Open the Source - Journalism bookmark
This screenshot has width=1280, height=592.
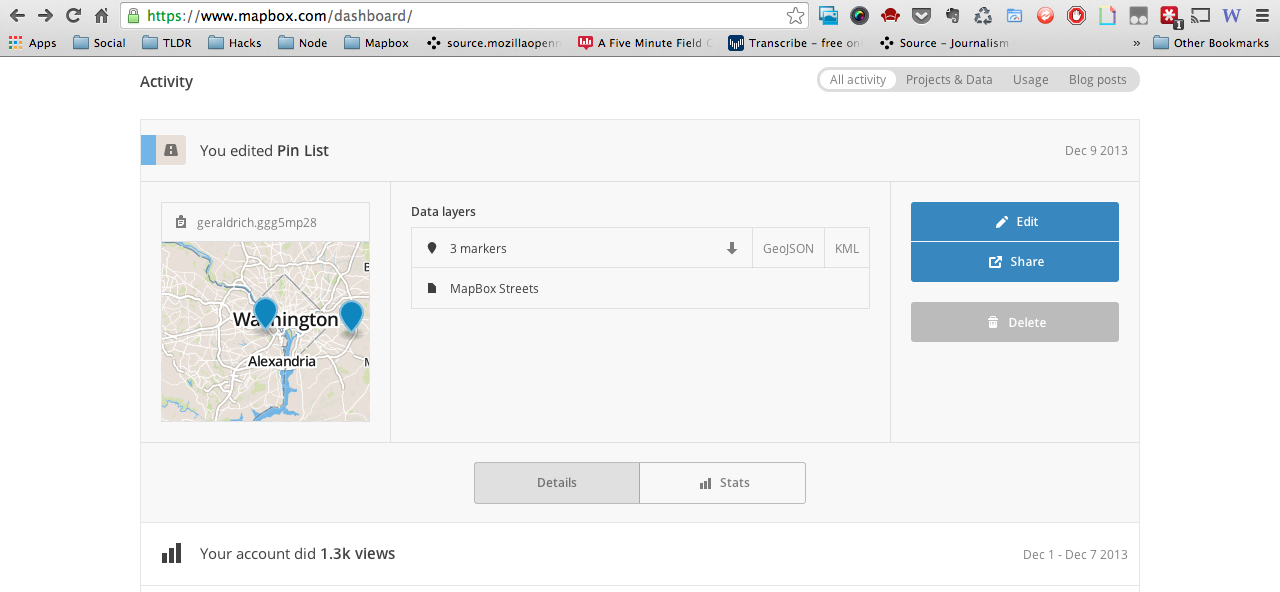[944, 43]
